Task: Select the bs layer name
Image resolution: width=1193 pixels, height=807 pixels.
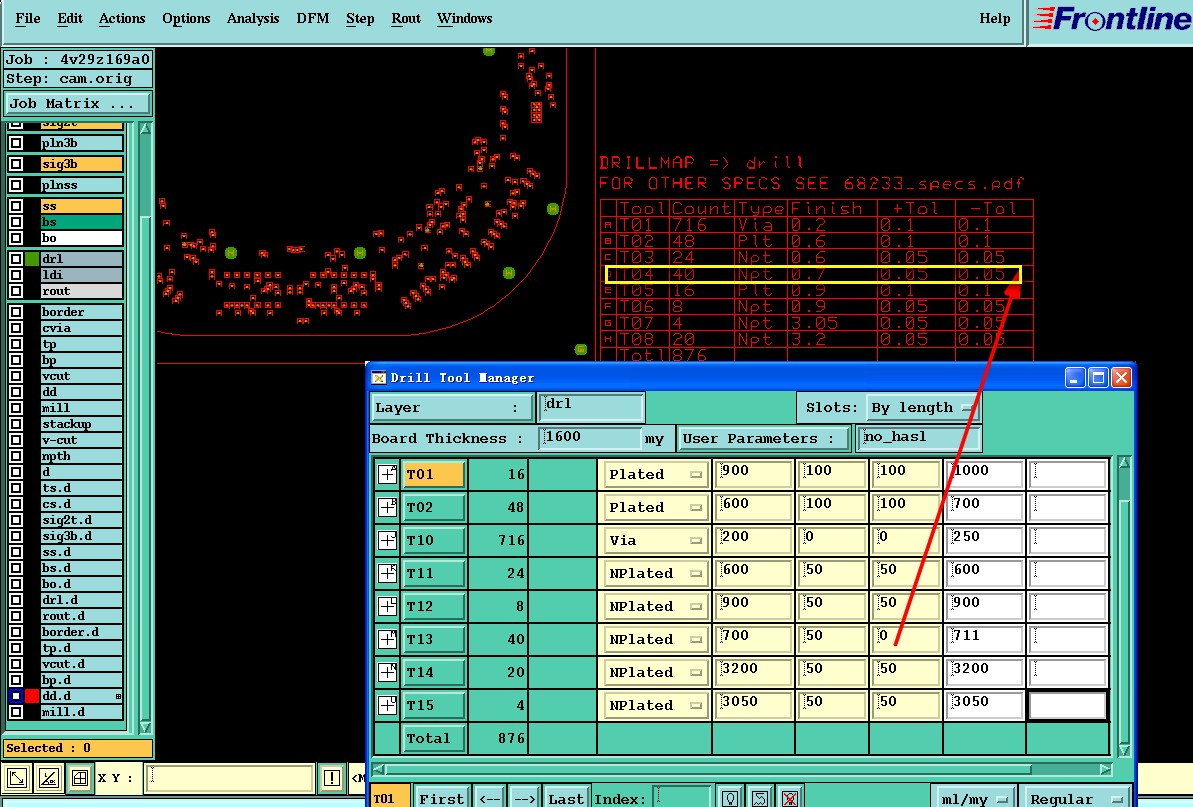Action: (81, 222)
